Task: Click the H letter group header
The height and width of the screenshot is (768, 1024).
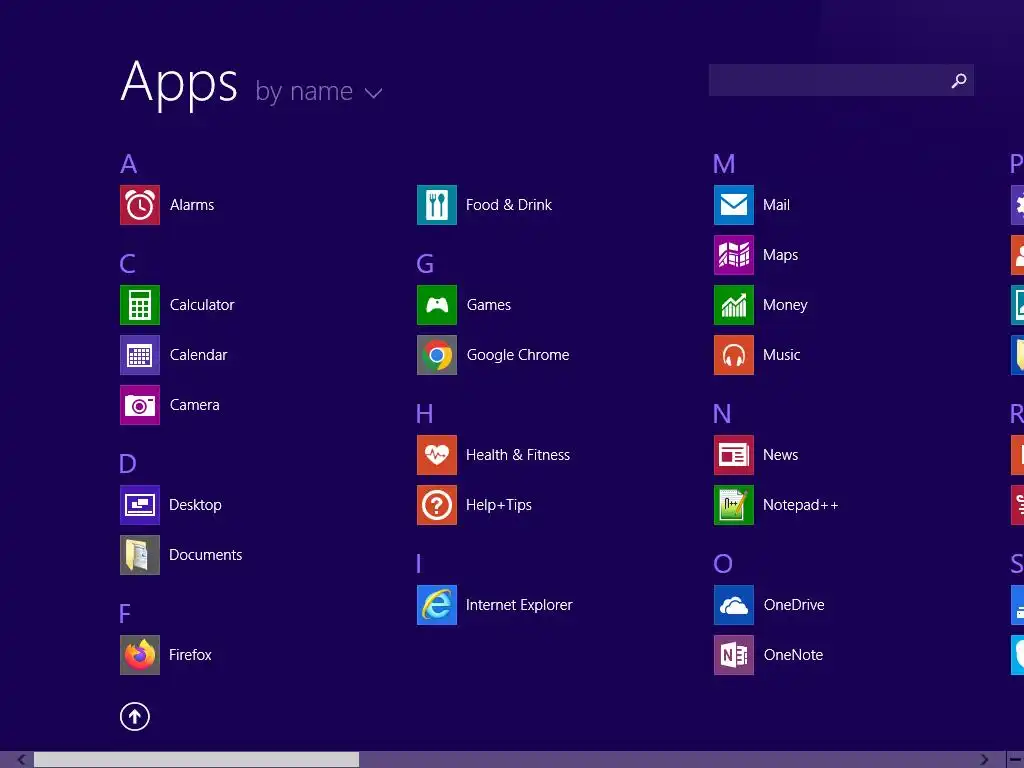Action: (425, 414)
